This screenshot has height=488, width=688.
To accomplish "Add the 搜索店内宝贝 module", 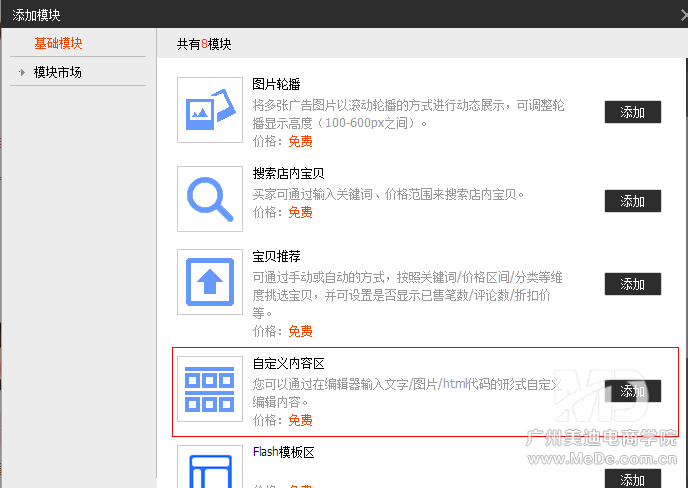I will coord(633,201).
